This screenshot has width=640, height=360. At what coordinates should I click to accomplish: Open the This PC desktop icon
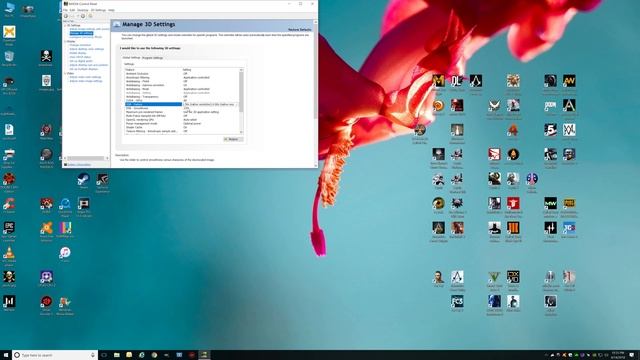[x=9, y=9]
